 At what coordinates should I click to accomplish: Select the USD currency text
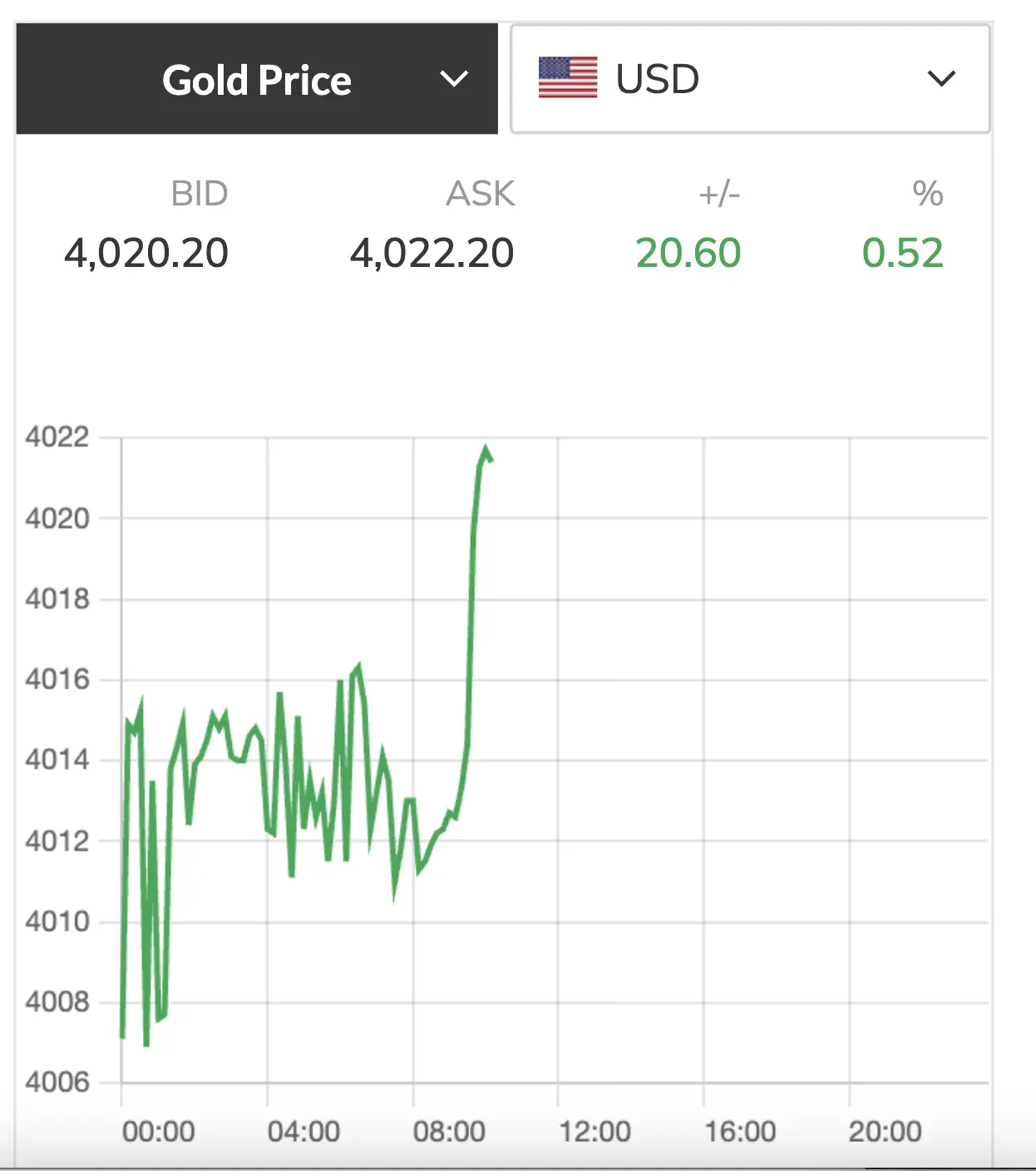point(657,80)
